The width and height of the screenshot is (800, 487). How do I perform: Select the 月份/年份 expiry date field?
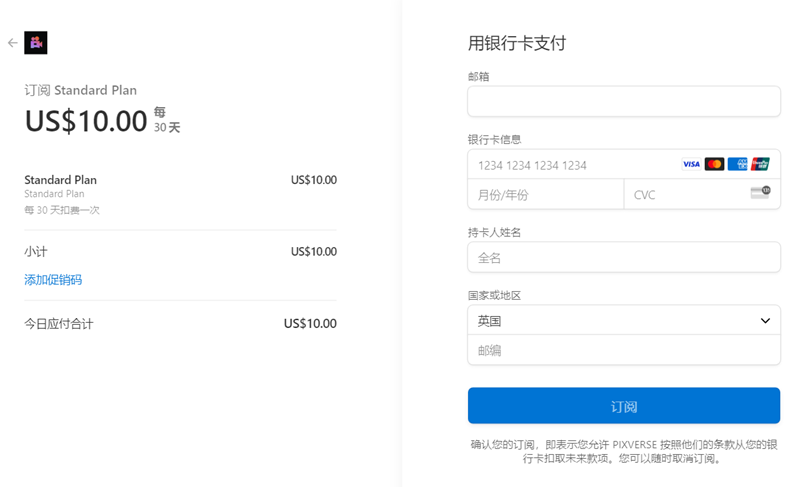tap(545, 195)
